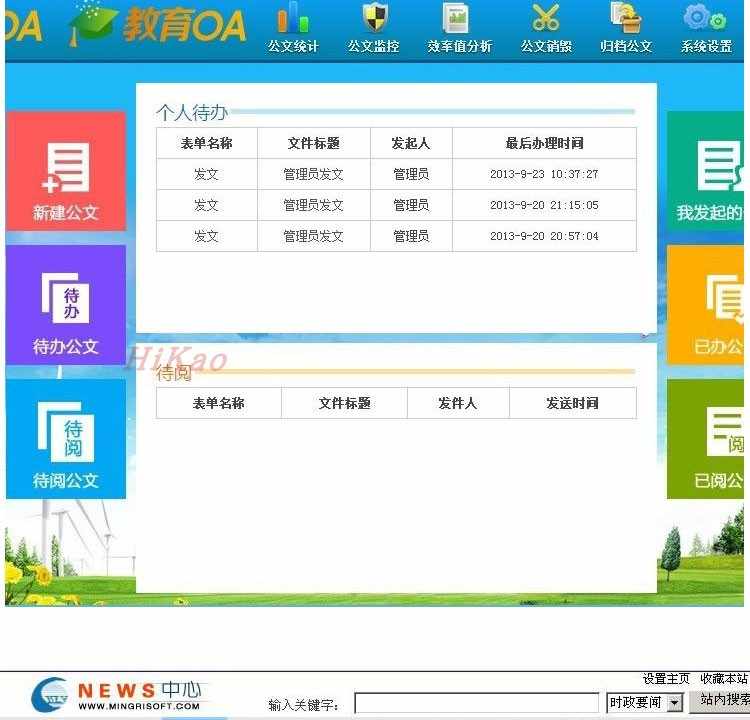The image size is (750, 720).
Task: Open the 效率值分析 report icon
Action: (x=455, y=18)
